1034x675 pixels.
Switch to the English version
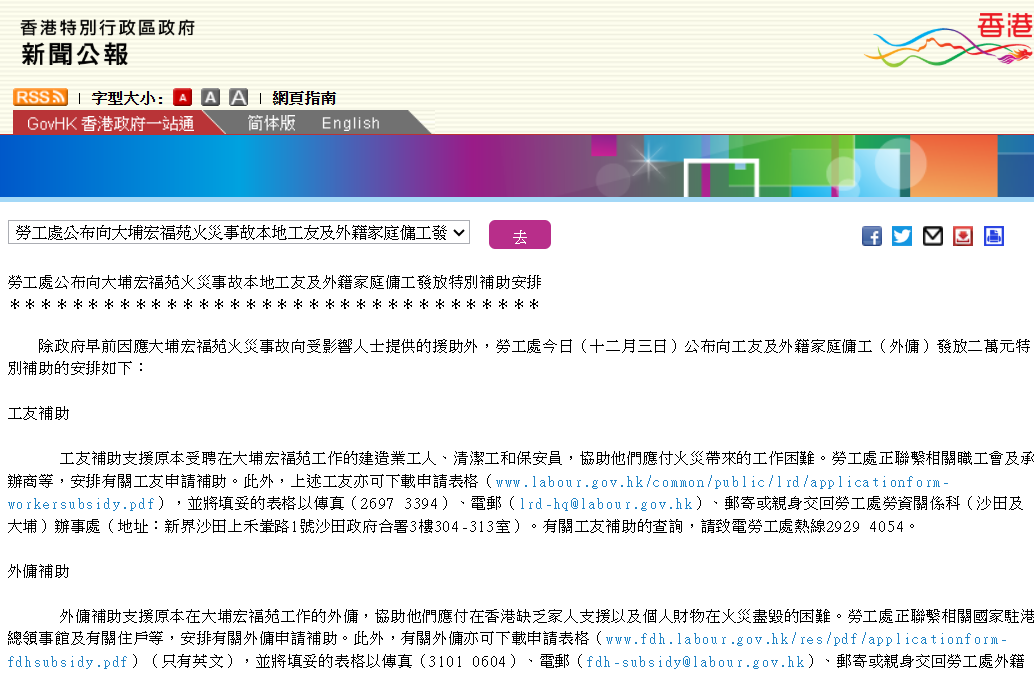(350, 123)
